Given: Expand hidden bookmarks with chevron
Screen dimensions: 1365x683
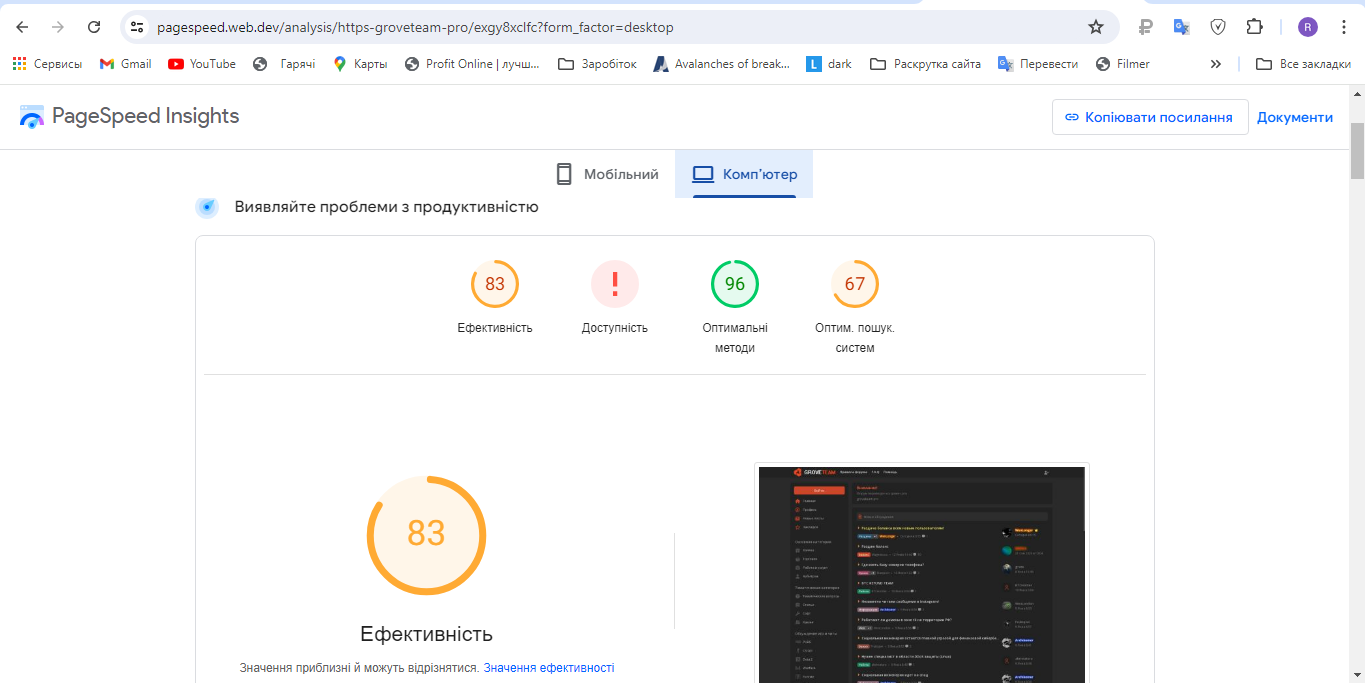Looking at the screenshot, I should point(1216,64).
